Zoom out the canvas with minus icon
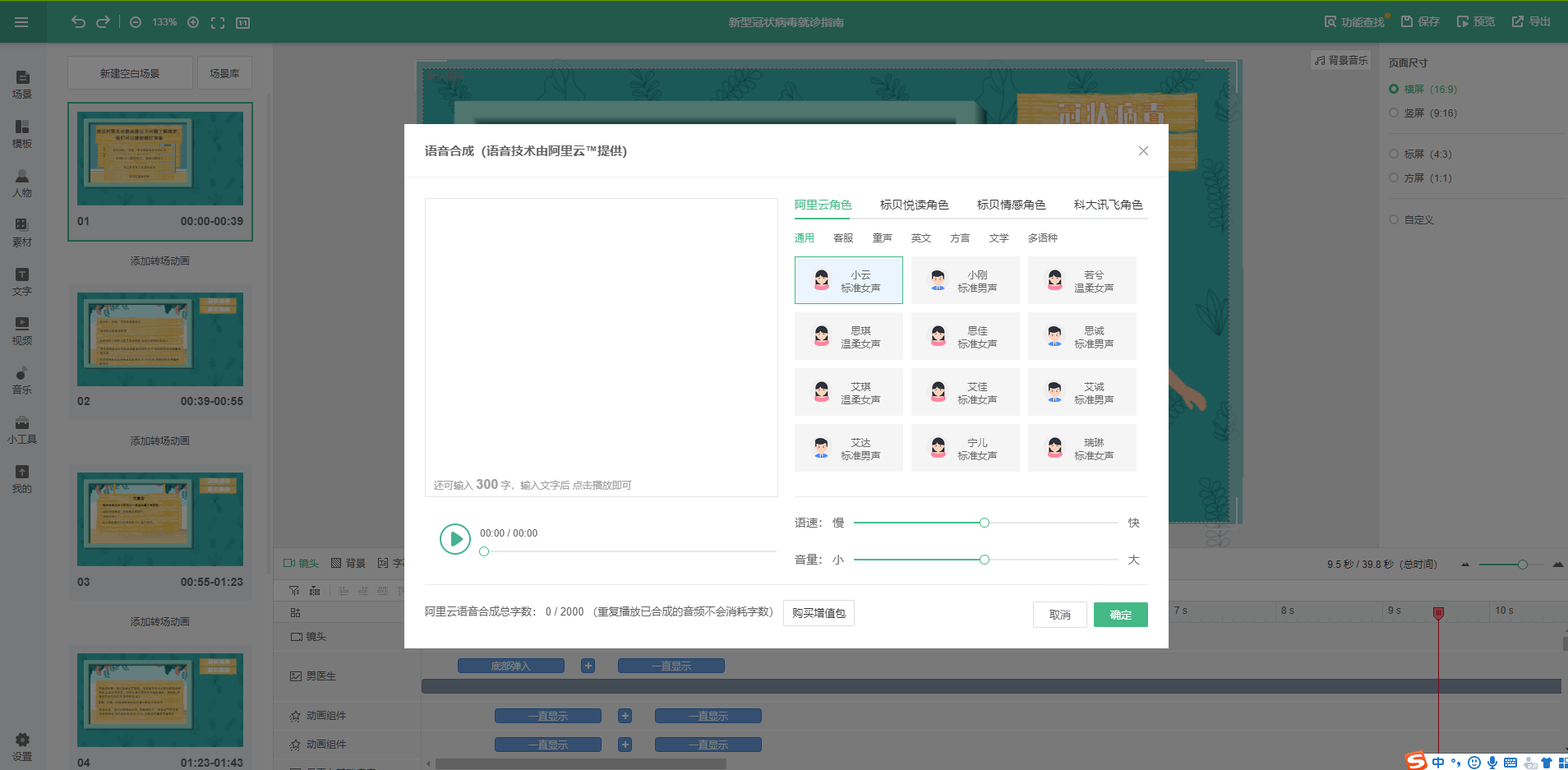The height and width of the screenshot is (770, 1568). coord(136,22)
